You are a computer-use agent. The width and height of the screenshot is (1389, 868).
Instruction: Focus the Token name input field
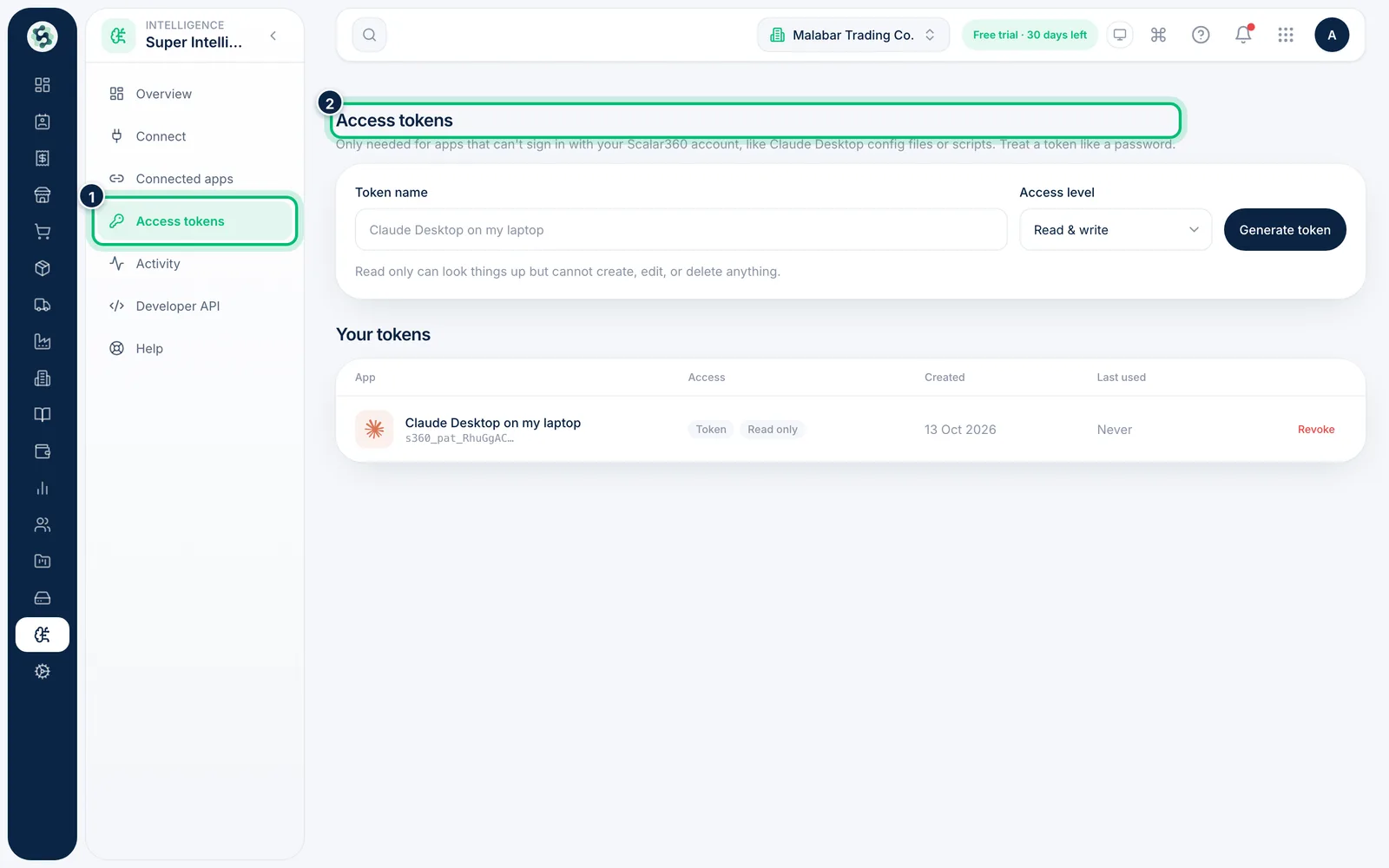pos(681,230)
